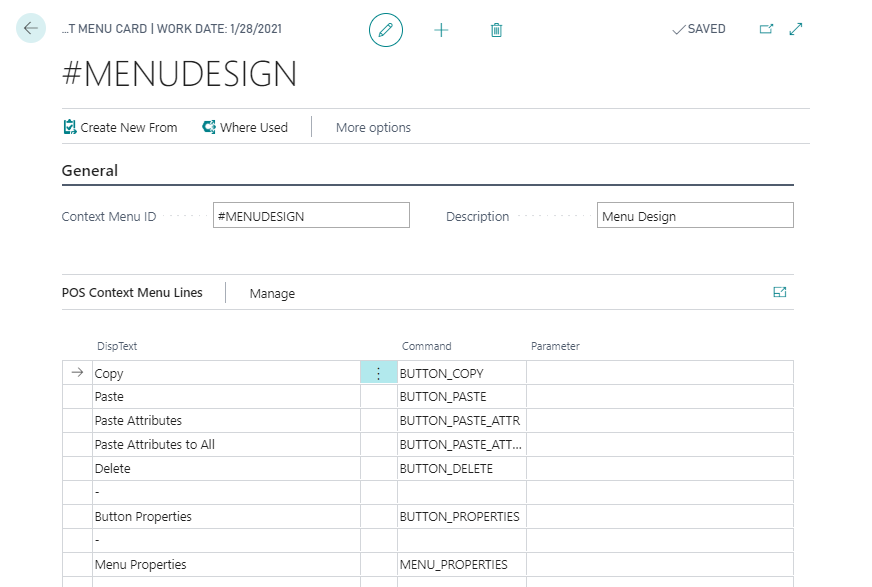Click the plus icon to add new
Viewport: 872px width, 587px height.
441,30
